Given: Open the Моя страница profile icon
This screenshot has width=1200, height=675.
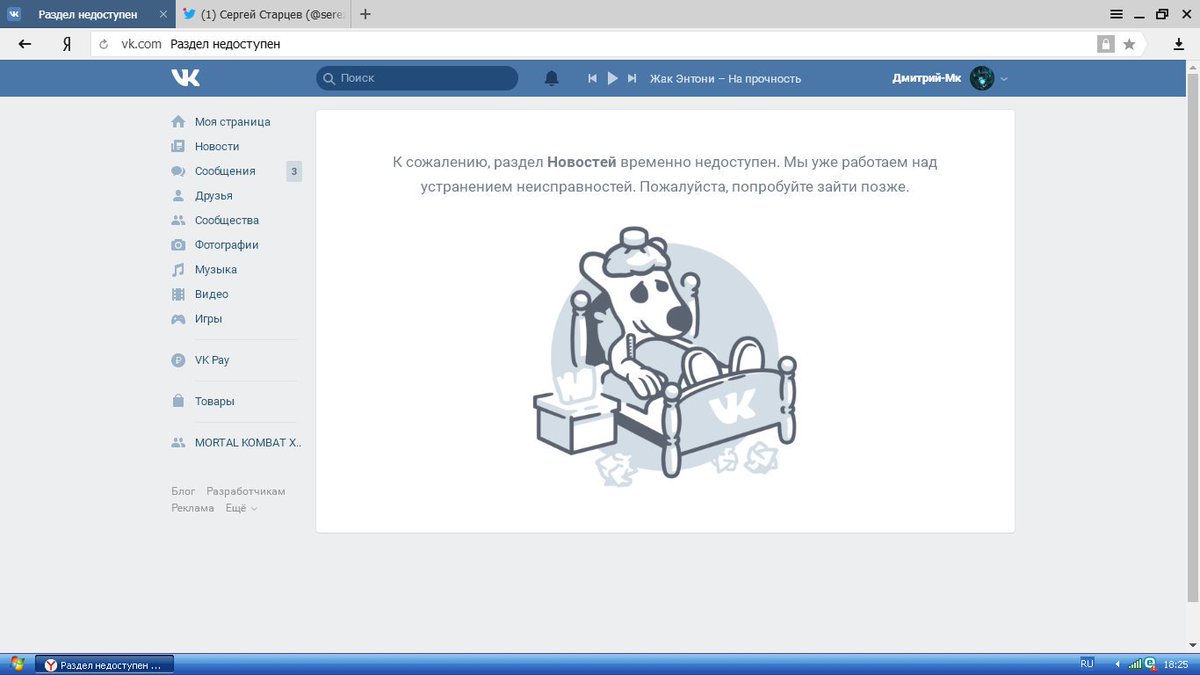Looking at the screenshot, I should [x=178, y=121].
